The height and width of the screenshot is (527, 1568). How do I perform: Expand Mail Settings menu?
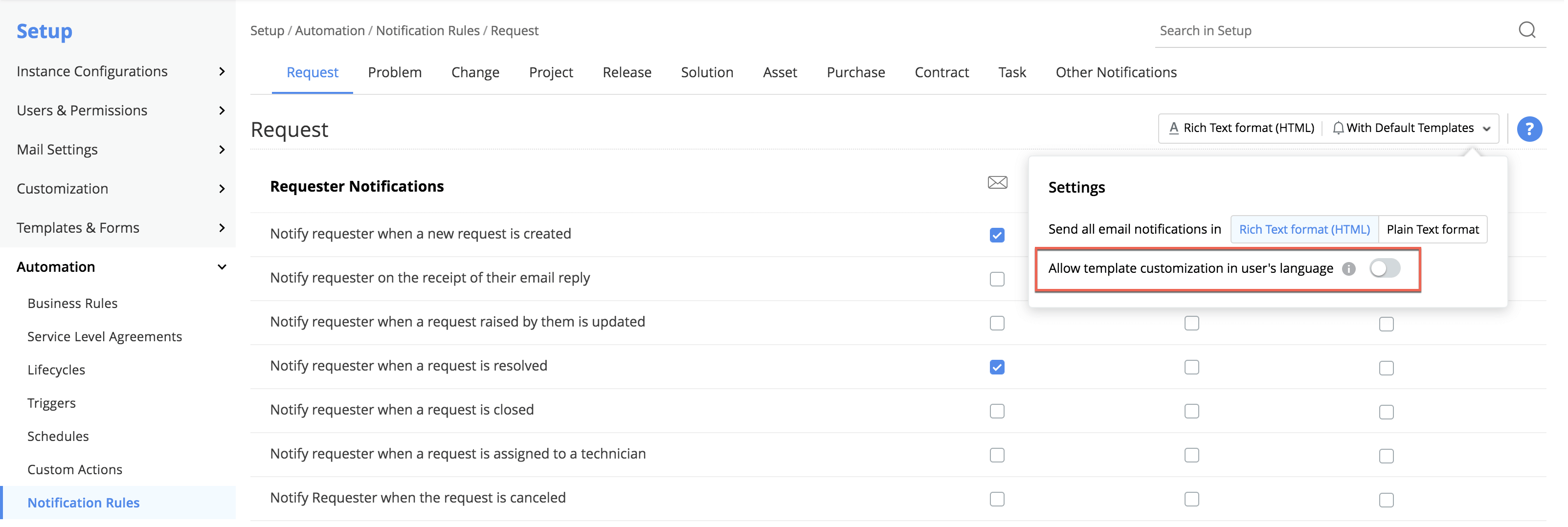coord(222,150)
